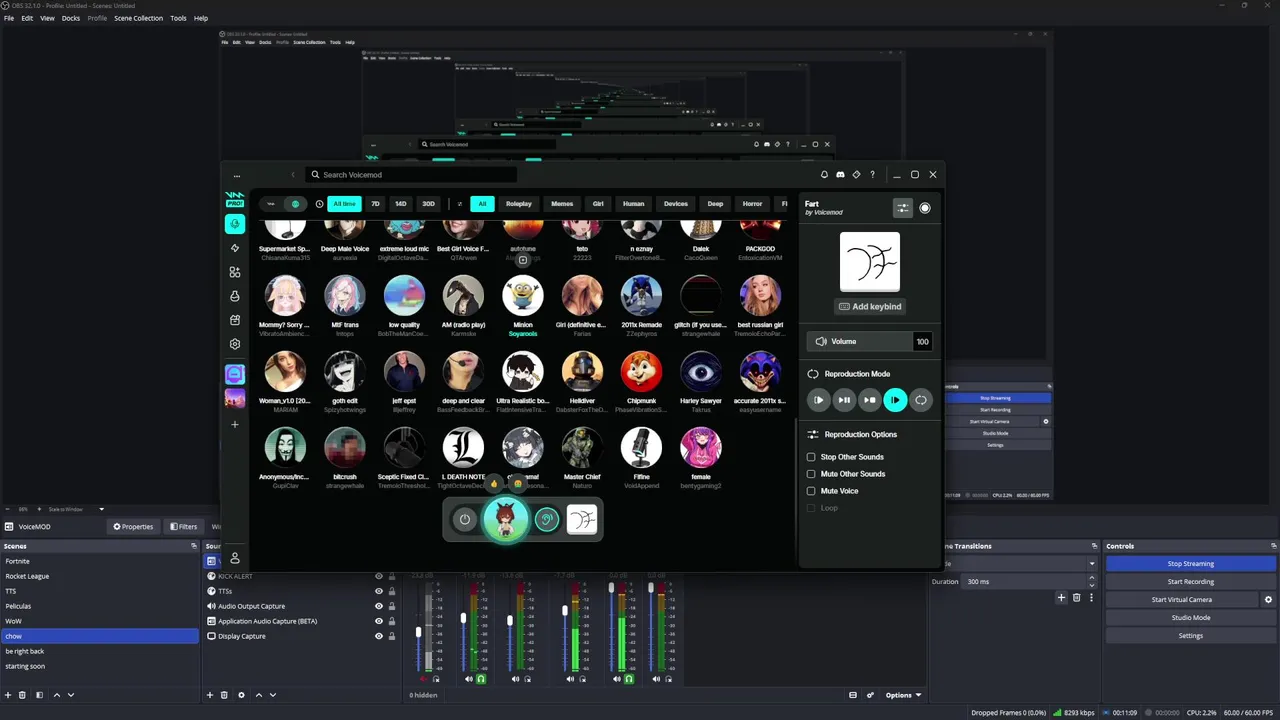Click the back arrow beside Voicemod search
Viewport: 1280px width, 720px height.
tap(293, 175)
